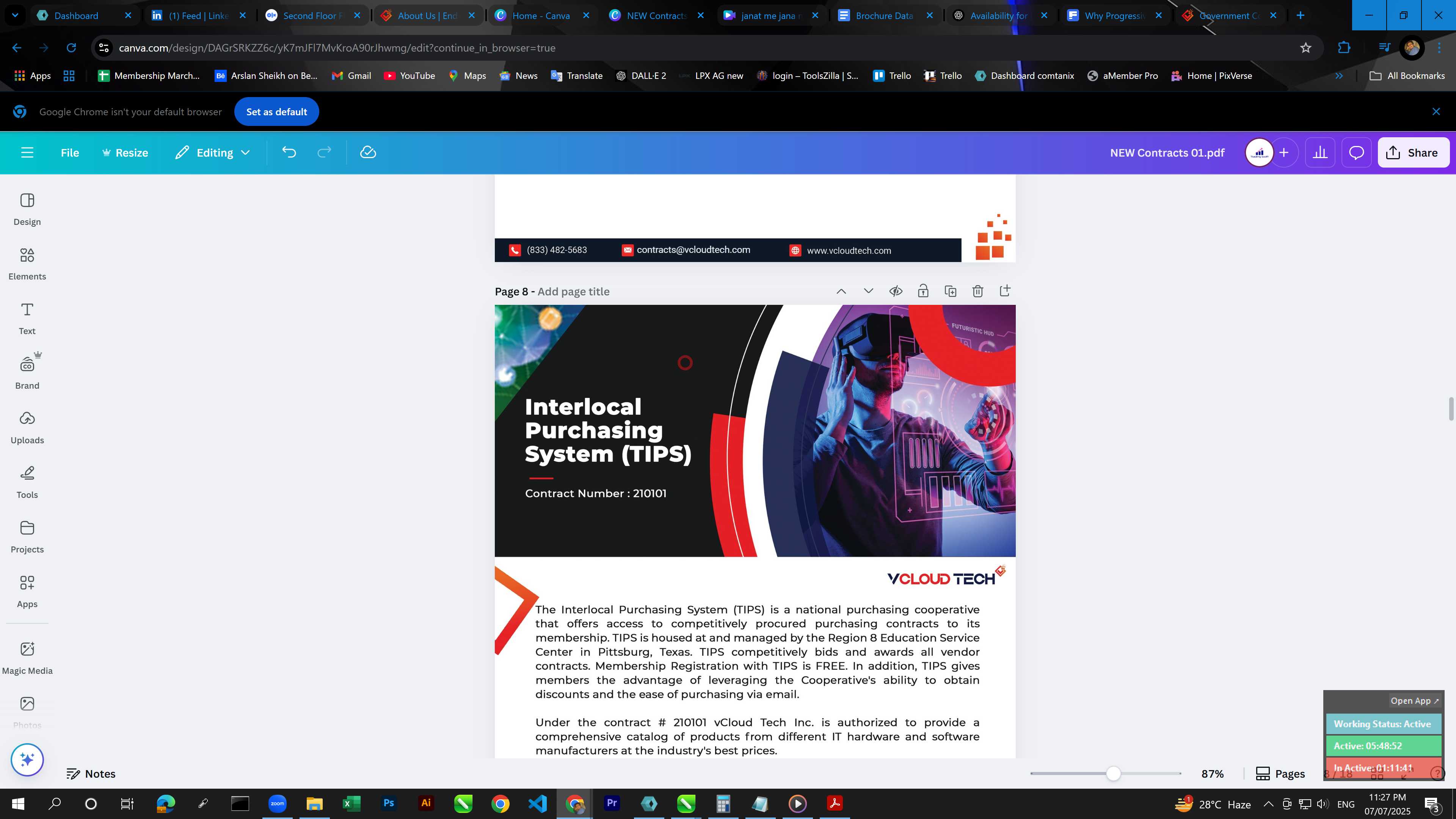
Task: Open the YouTube bookmark
Action: 410,76
